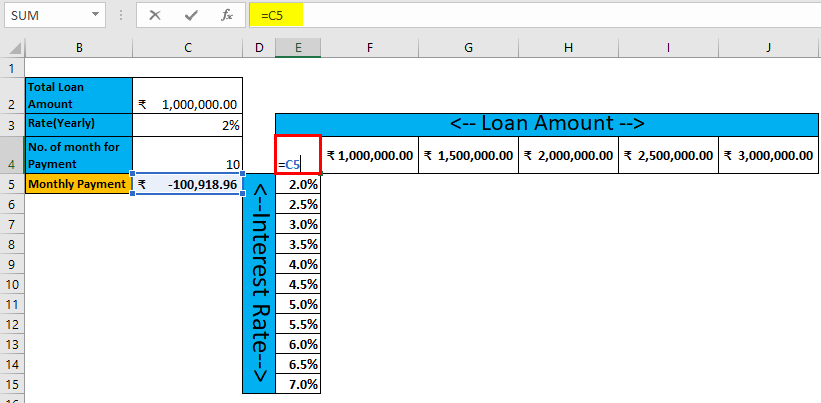Click the 4.5% interest rate cell
This screenshot has height=403, width=821.
(x=298, y=284)
